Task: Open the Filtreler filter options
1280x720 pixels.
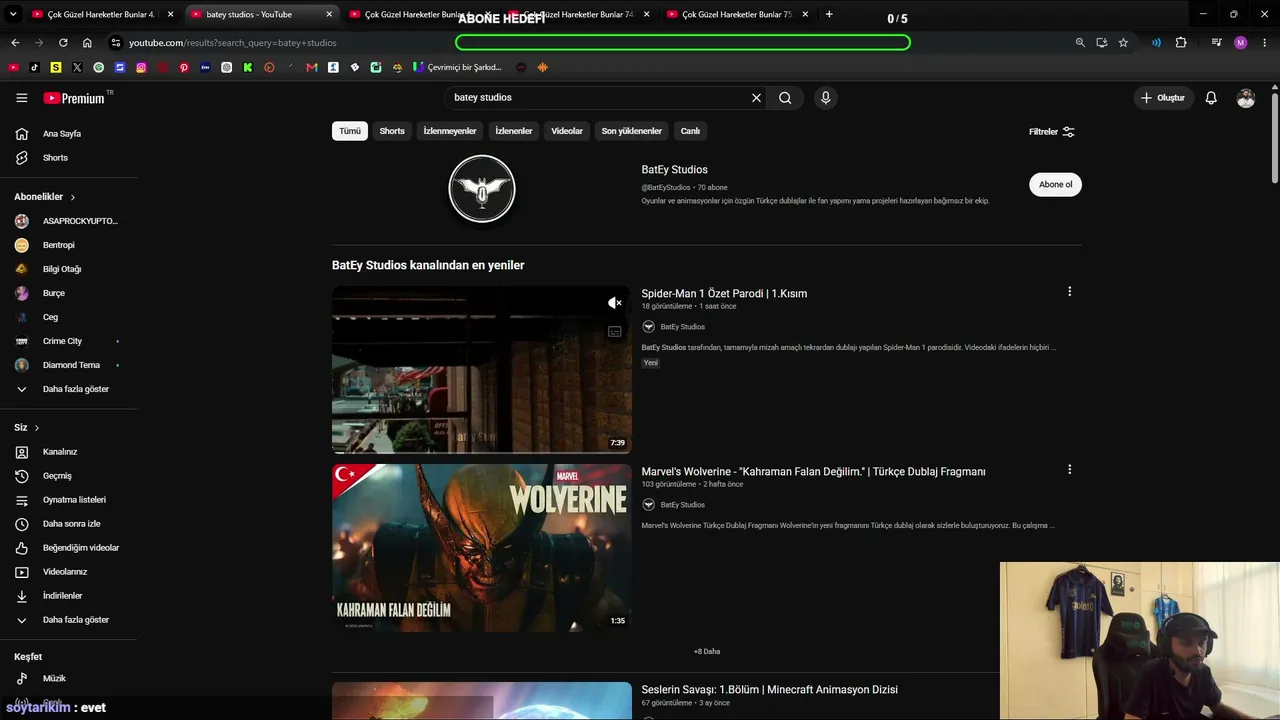Action: [1052, 132]
